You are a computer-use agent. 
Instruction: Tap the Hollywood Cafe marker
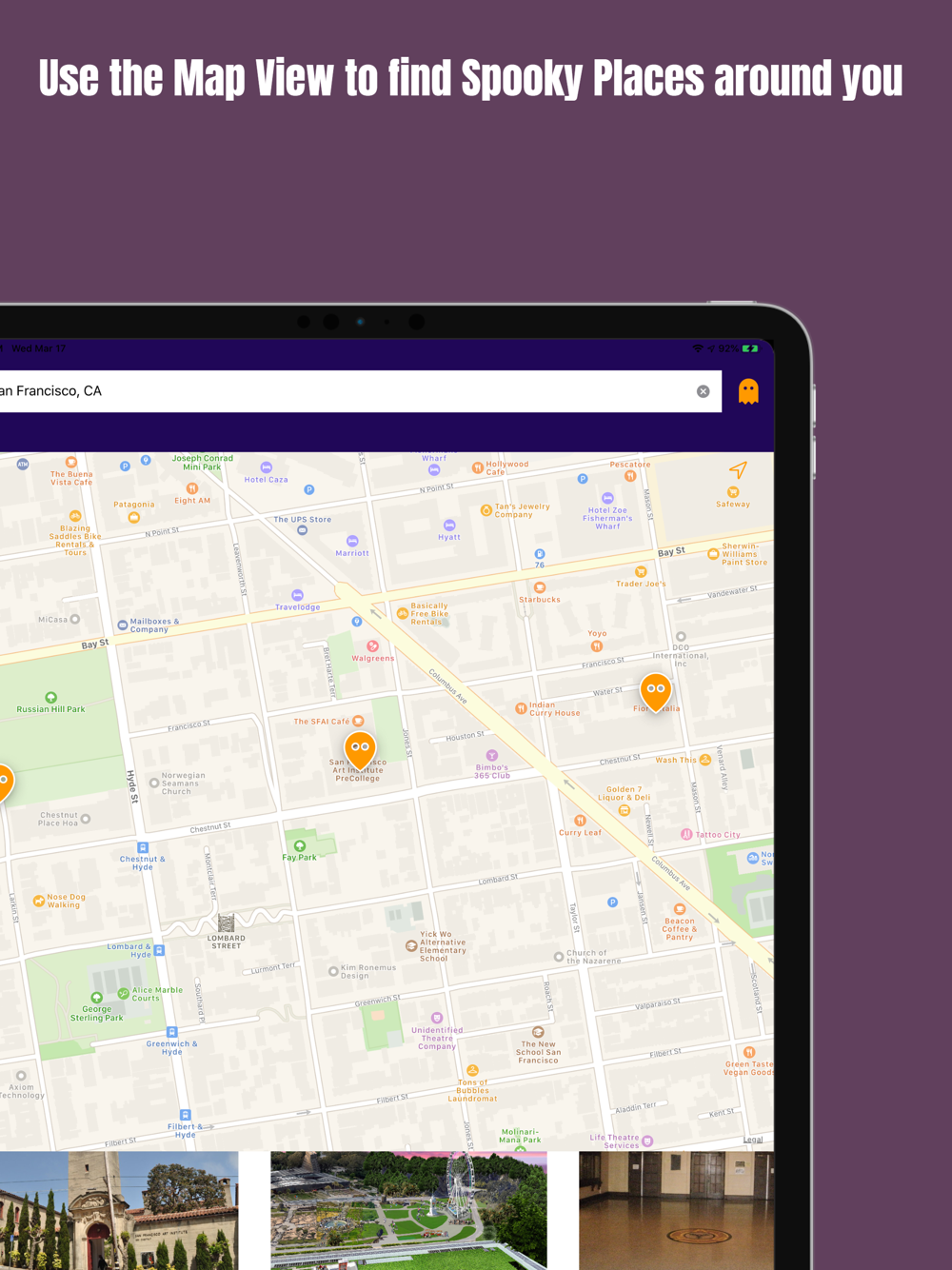[478, 467]
